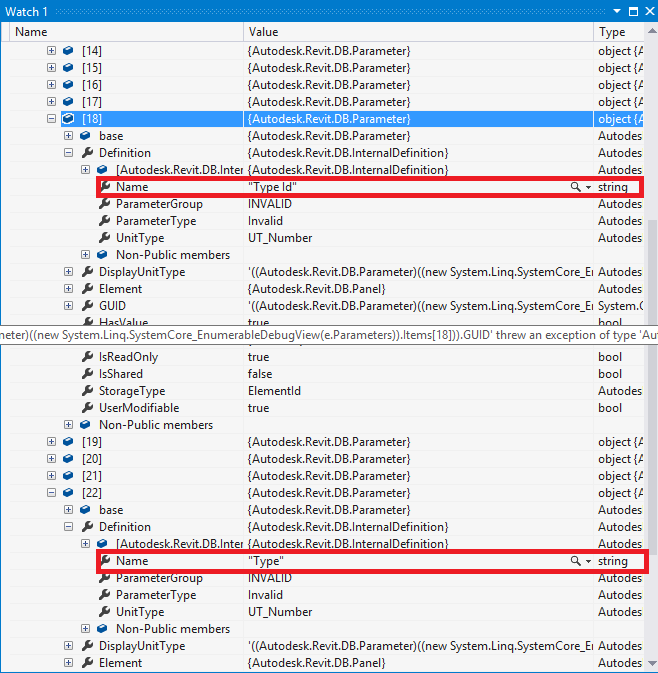This screenshot has height=673, width=658.
Task: Expand the [17] parameter row
Action: (x=51, y=102)
